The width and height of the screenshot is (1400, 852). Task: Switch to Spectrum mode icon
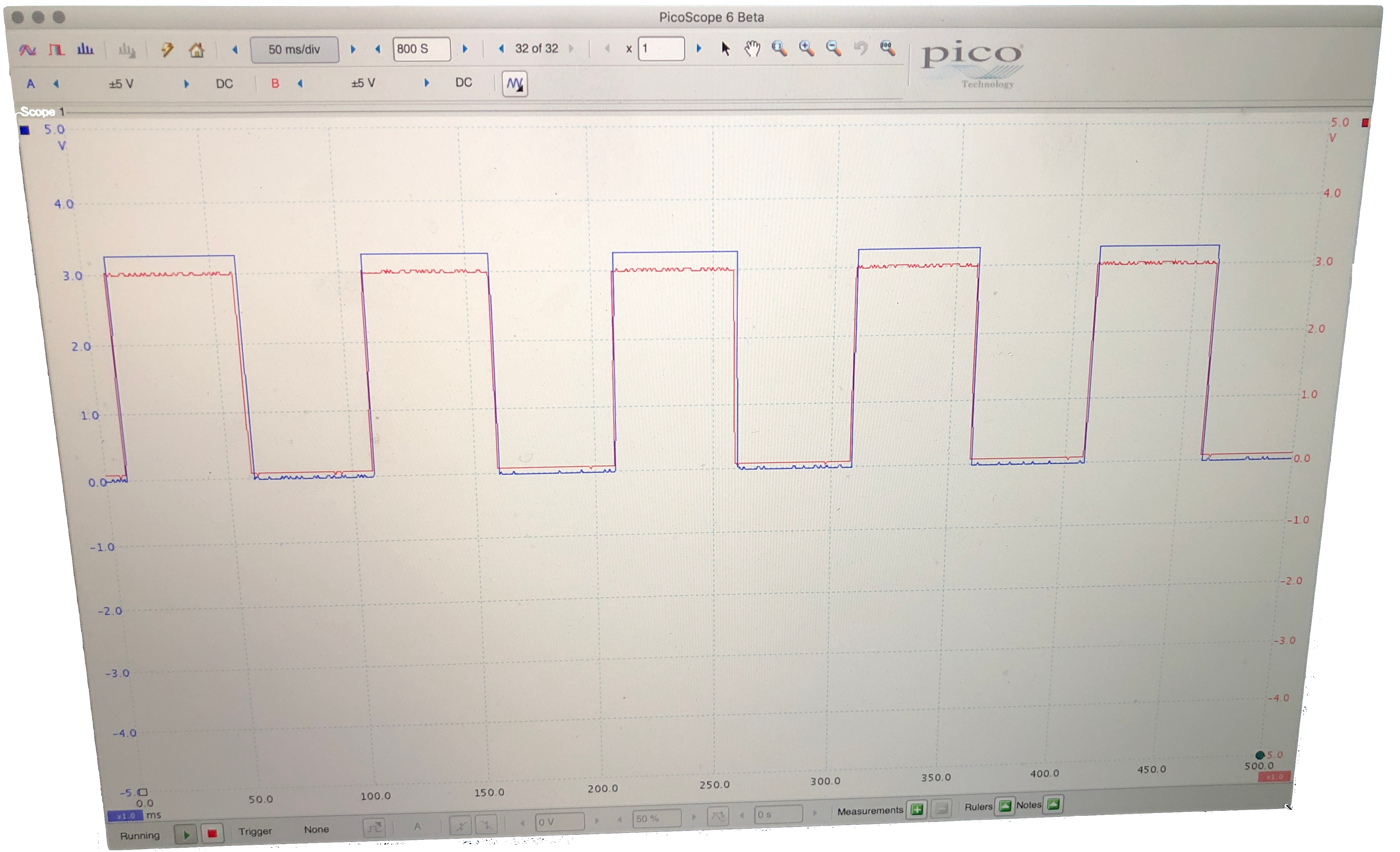(x=85, y=49)
